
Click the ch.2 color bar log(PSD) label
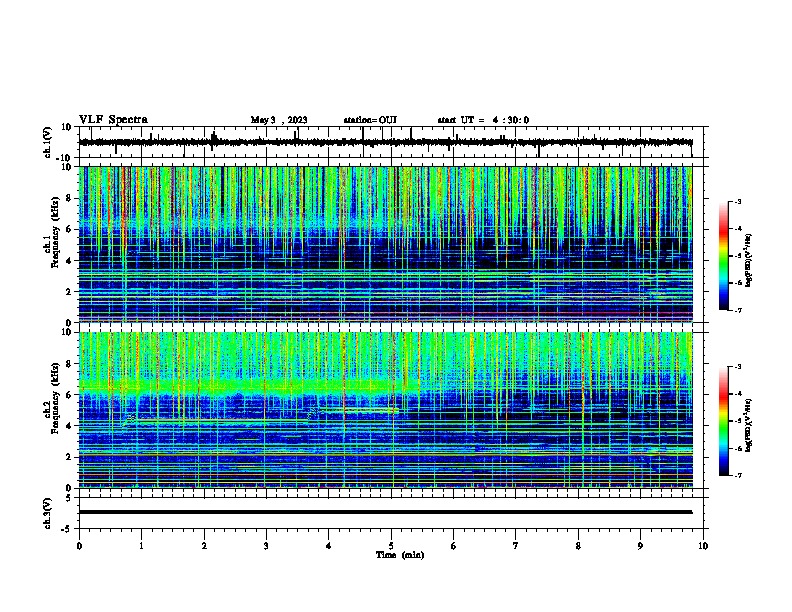point(749,425)
